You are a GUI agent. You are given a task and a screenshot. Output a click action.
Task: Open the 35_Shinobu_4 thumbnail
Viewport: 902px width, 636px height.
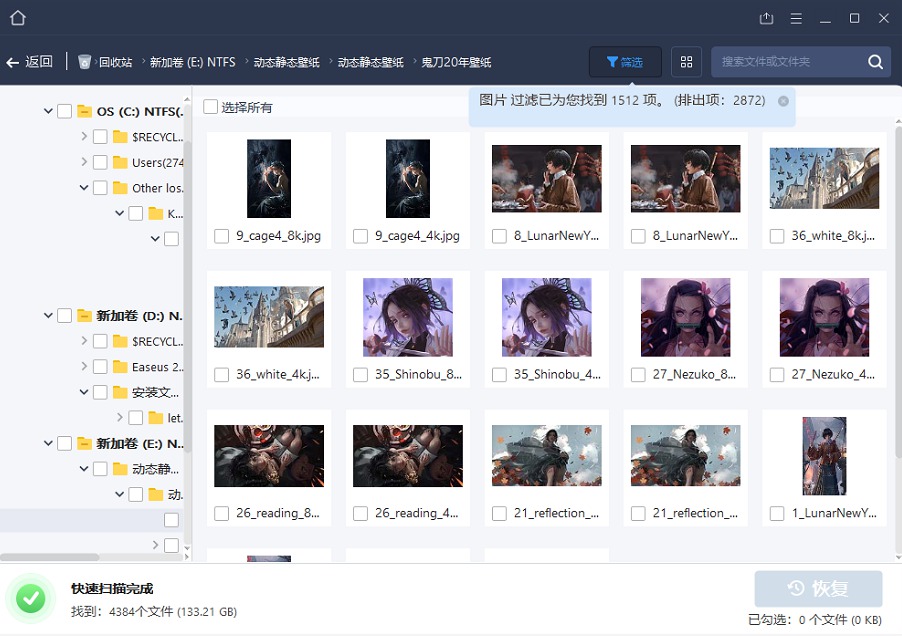click(546, 317)
